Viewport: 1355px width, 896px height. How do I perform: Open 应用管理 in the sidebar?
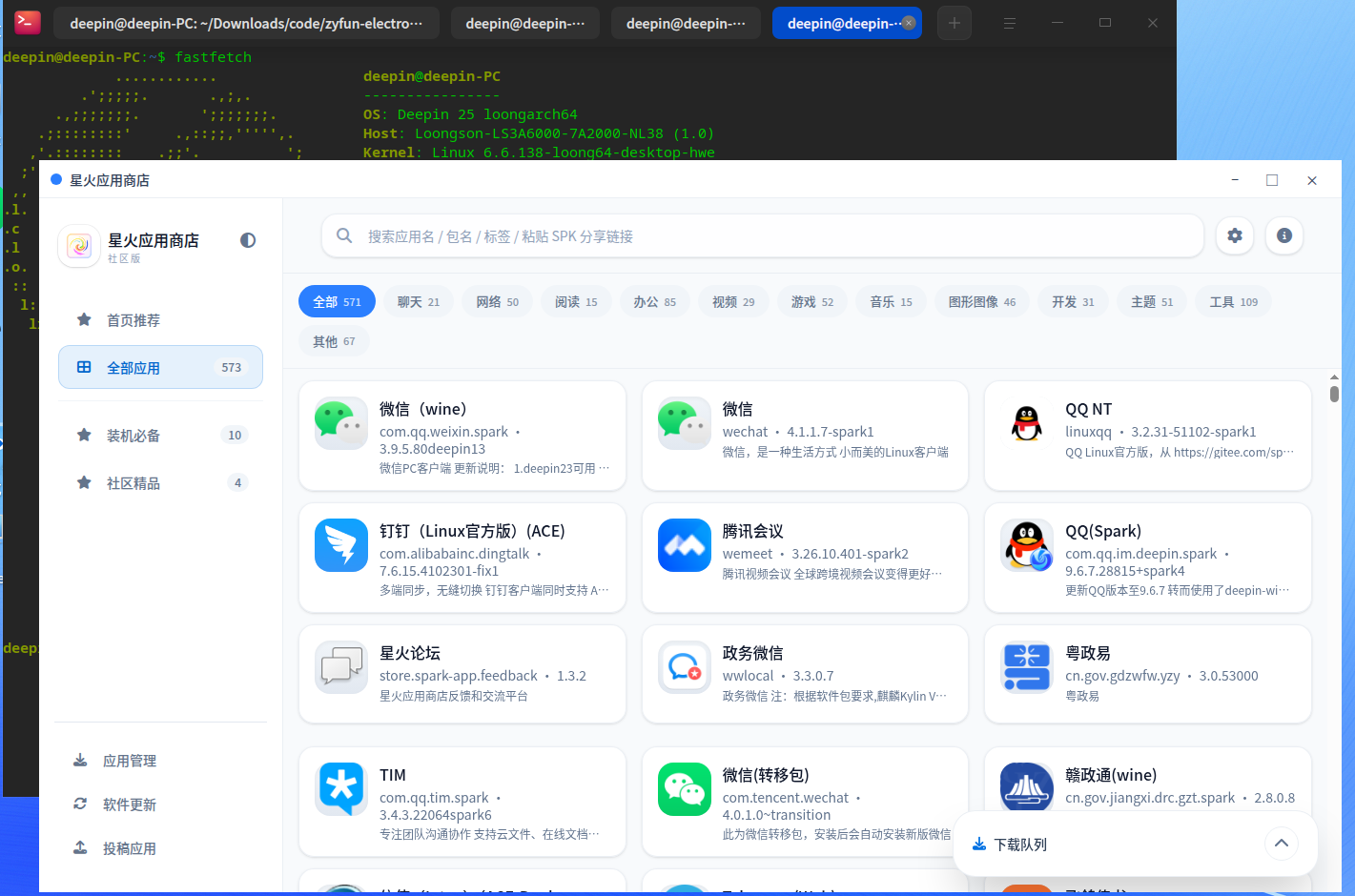[160, 761]
